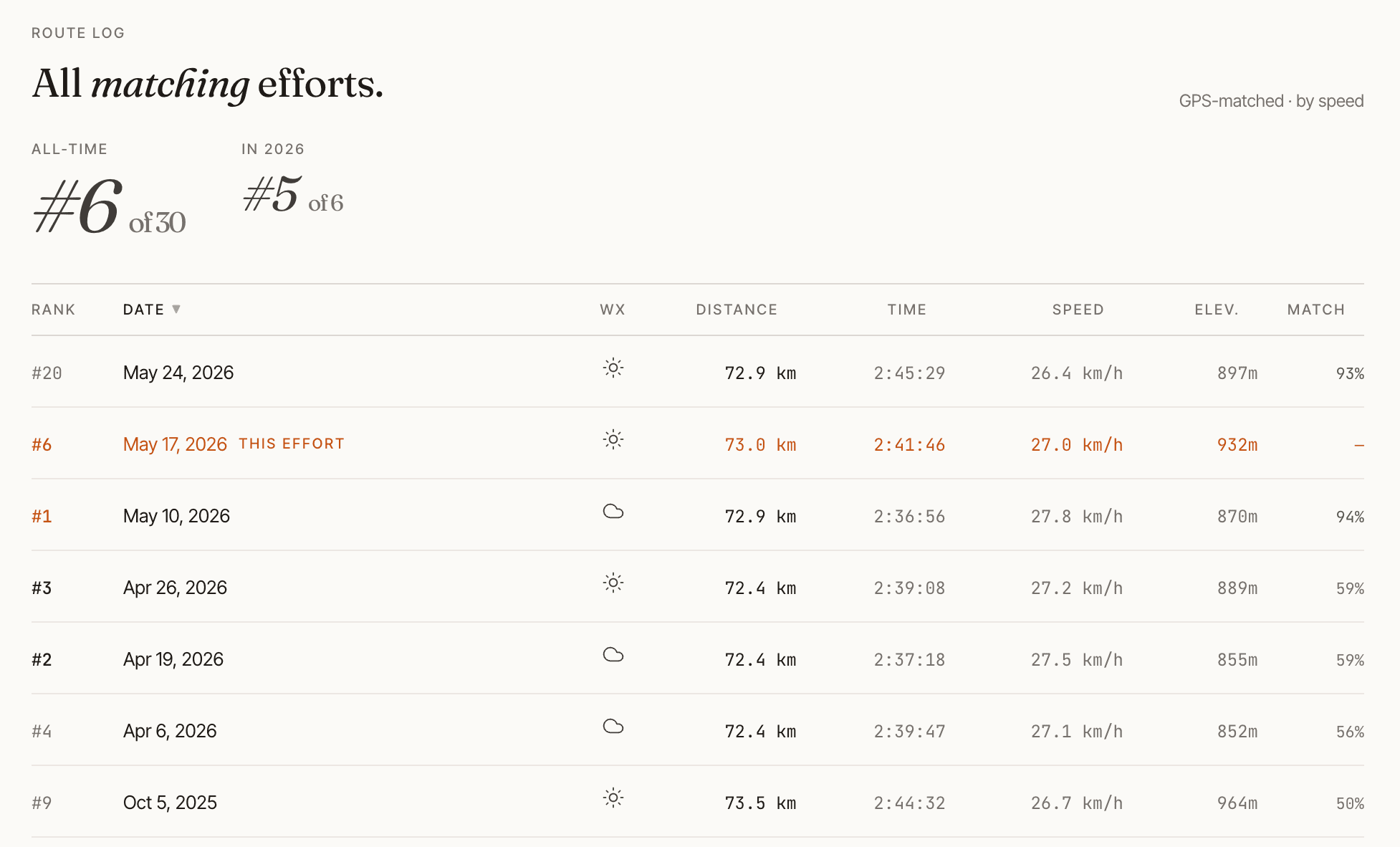This screenshot has height=847, width=1400.
Task: Sort by the TIME column header
Action: click(x=907, y=310)
